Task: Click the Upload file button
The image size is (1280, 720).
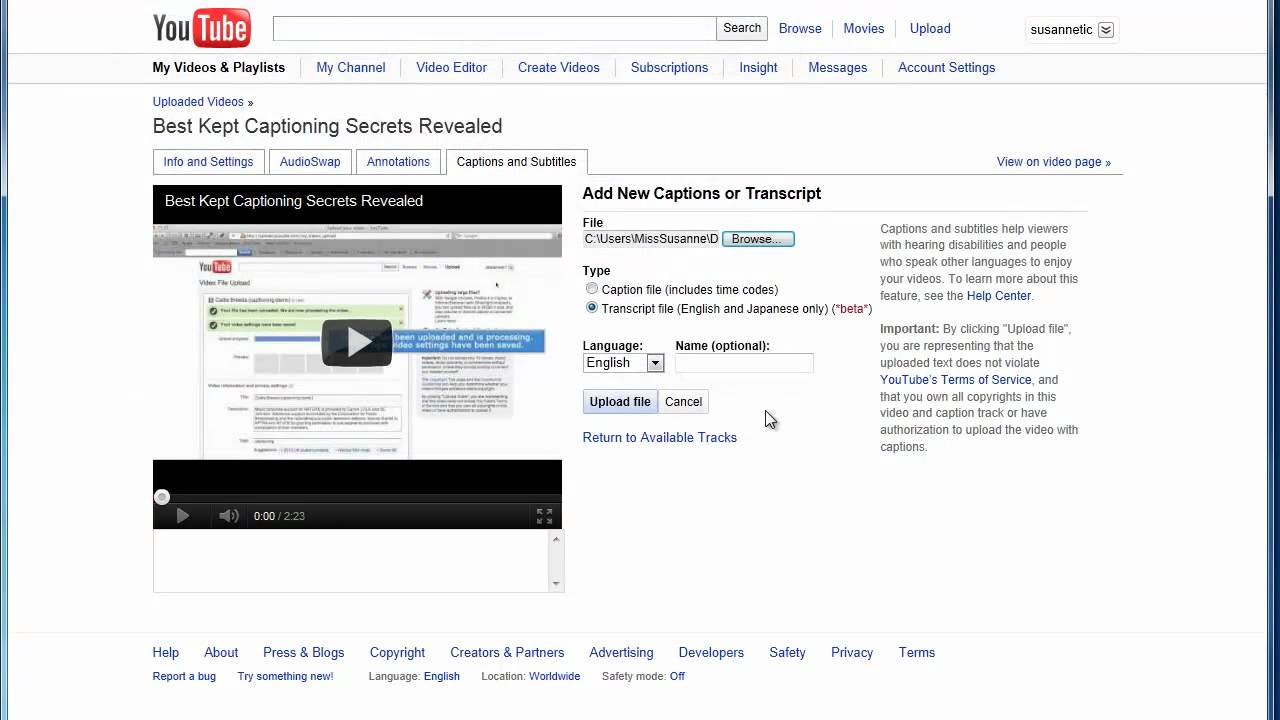Action: coord(620,402)
